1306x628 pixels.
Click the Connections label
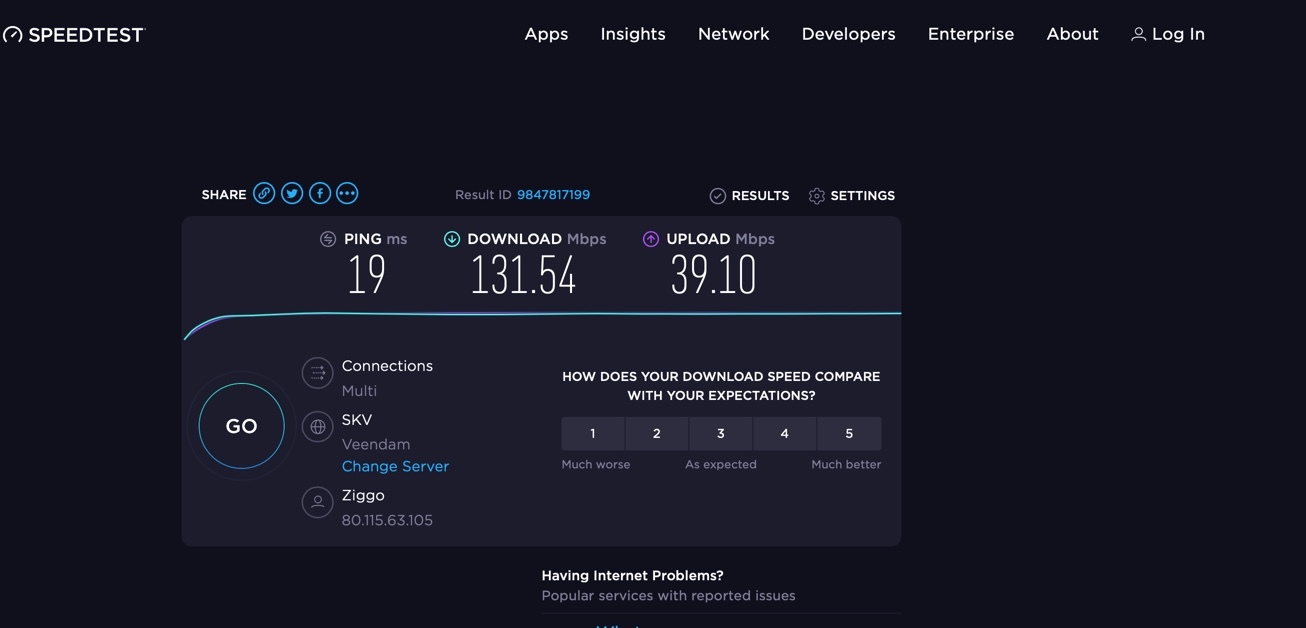click(387, 366)
